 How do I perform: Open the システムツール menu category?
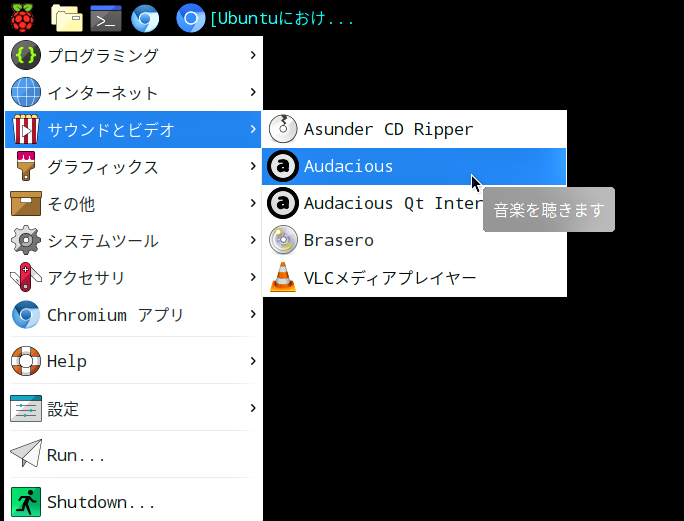[133, 240]
